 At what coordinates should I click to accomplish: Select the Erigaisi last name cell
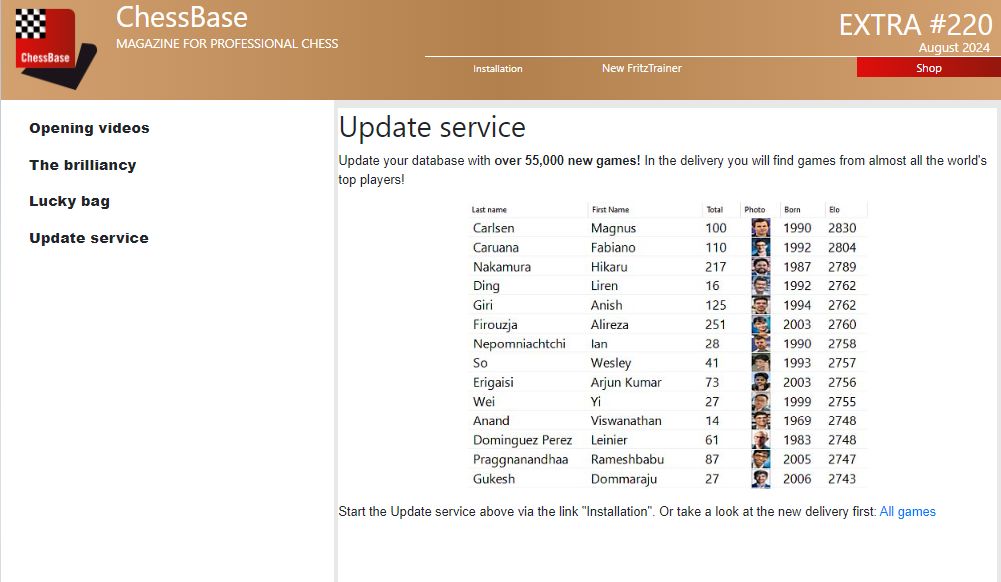pos(493,382)
